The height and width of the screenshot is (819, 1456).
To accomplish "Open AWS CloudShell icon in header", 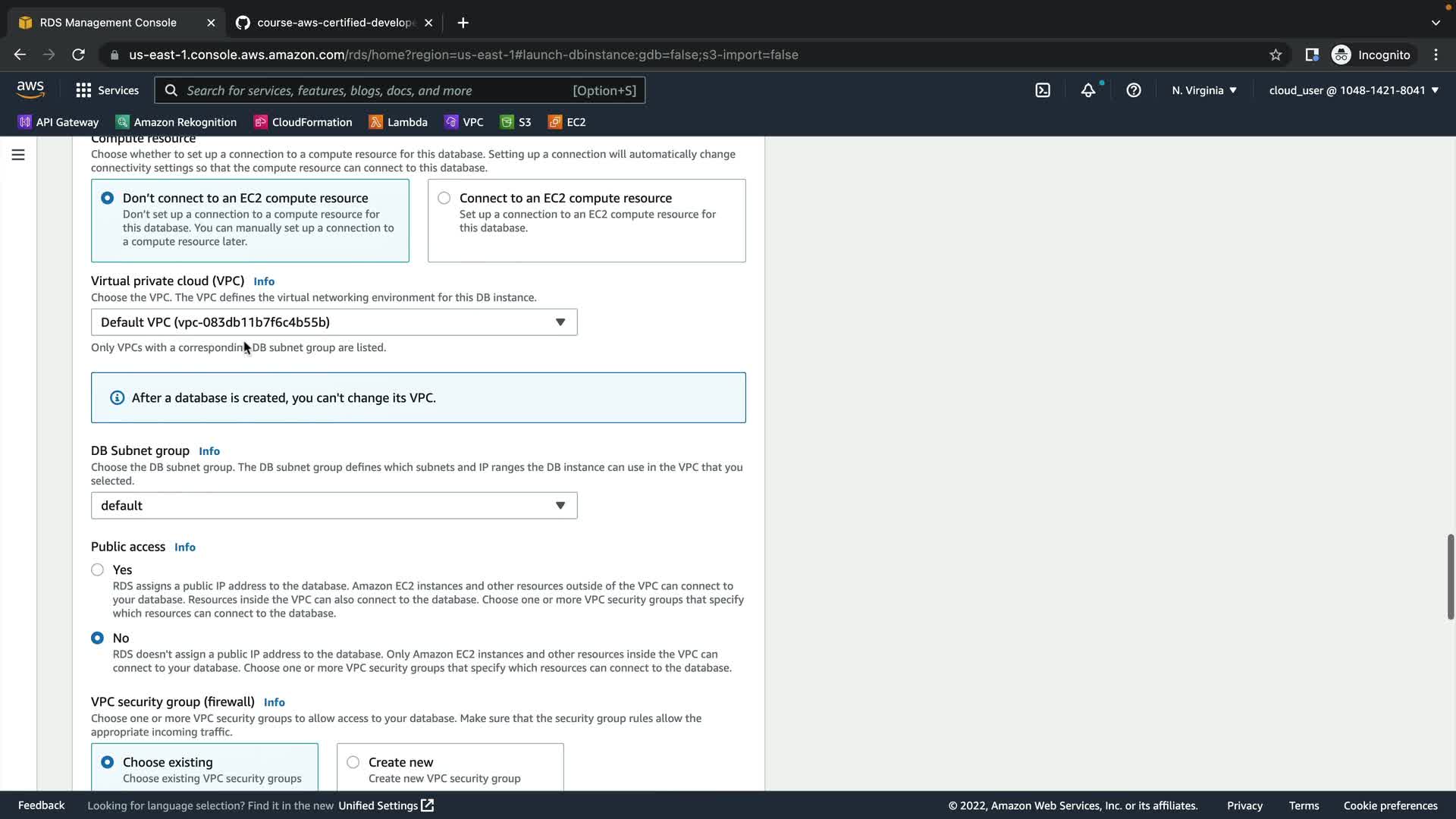I will click(x=1043, y=90).
